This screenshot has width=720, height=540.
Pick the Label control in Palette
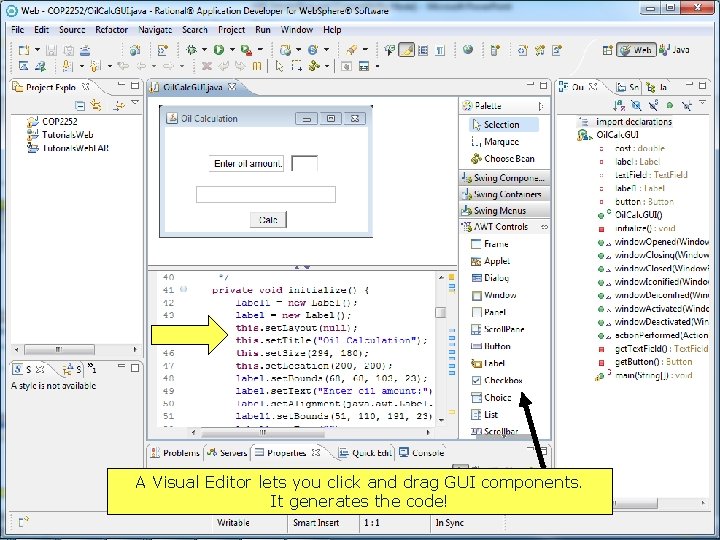coord(488,363)
